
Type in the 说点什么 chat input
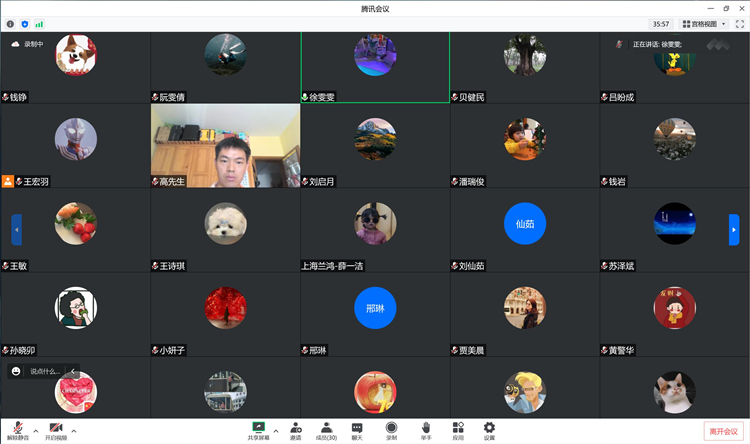[45, 371]
